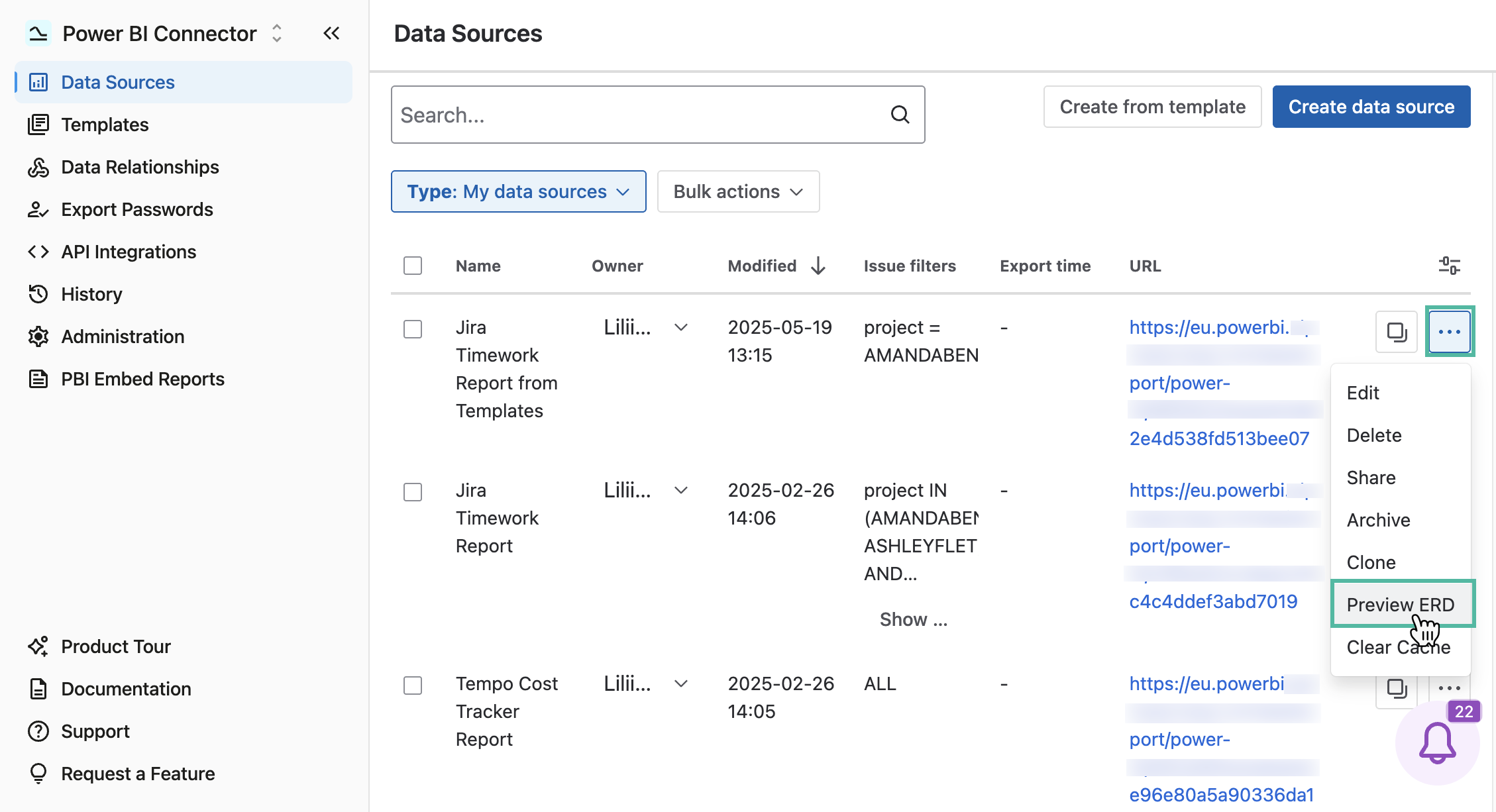Click the Support question mark icon
This screenshot has width=1496, height=812.
tap(38, 731)
